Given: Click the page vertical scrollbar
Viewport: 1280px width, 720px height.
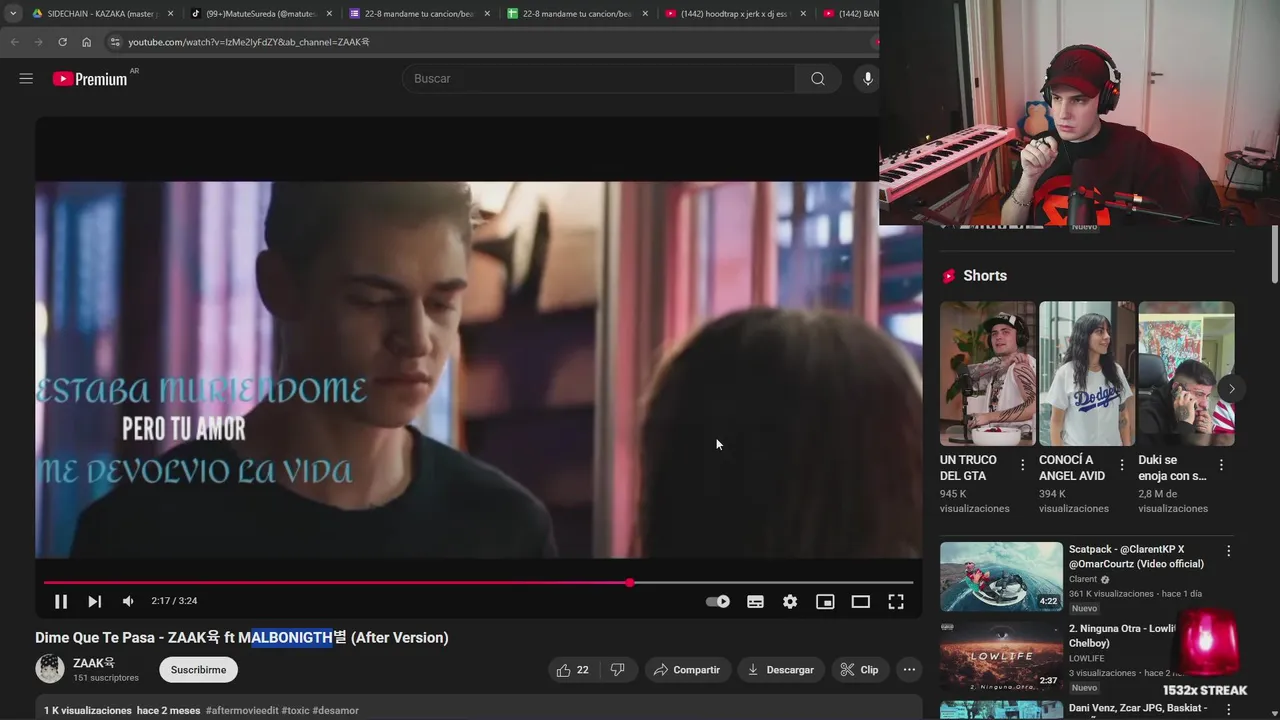Looking at the screenshot, I should click(1275, 254).
